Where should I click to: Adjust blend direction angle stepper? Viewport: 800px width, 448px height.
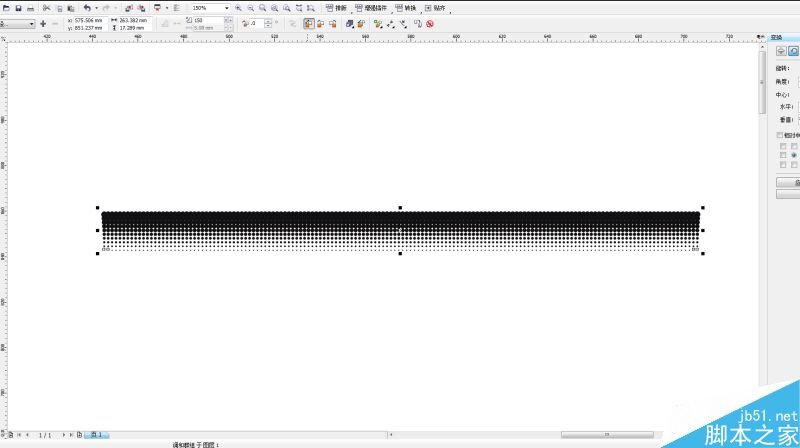pyautogui.click(x=268, y=23)
